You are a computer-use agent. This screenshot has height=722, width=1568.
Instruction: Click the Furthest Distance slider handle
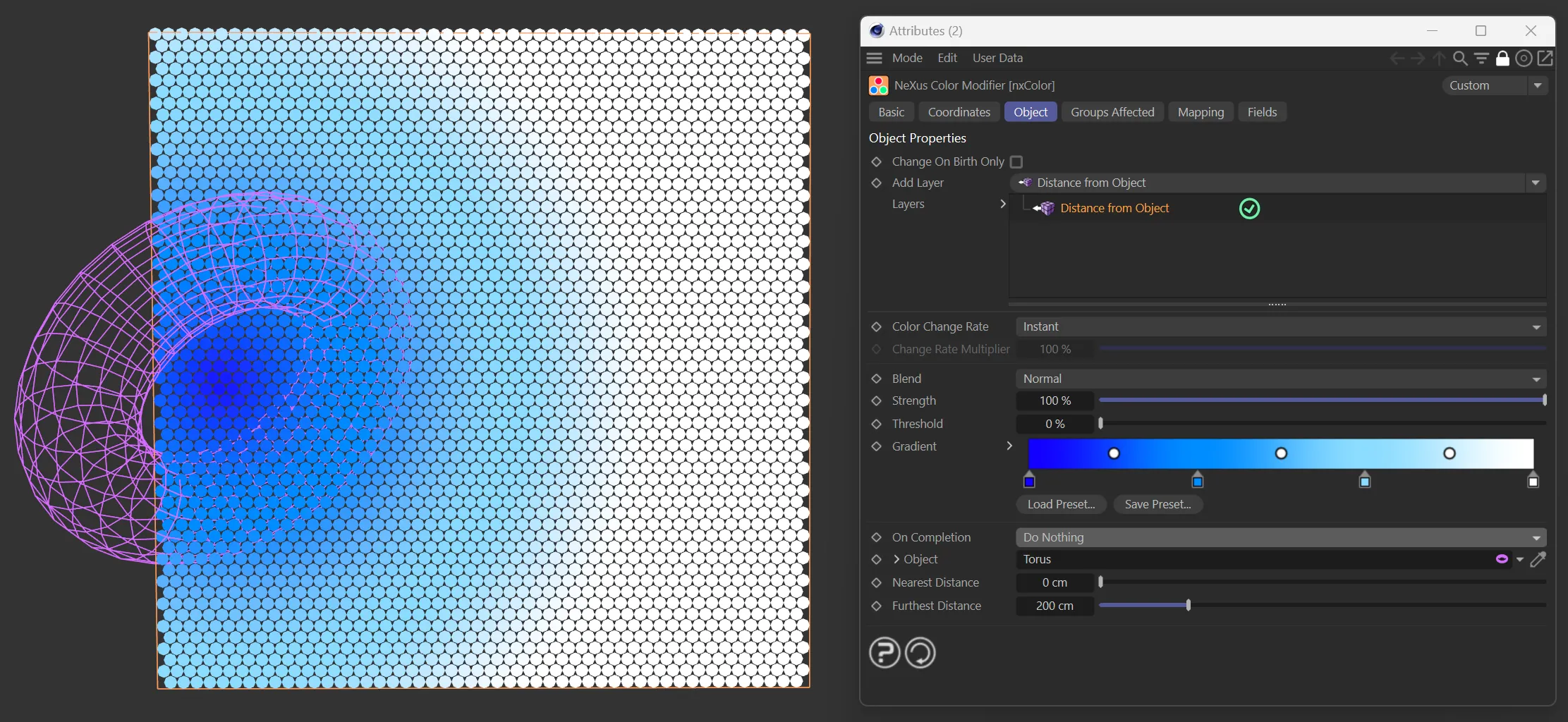(x=1189, y=605)
